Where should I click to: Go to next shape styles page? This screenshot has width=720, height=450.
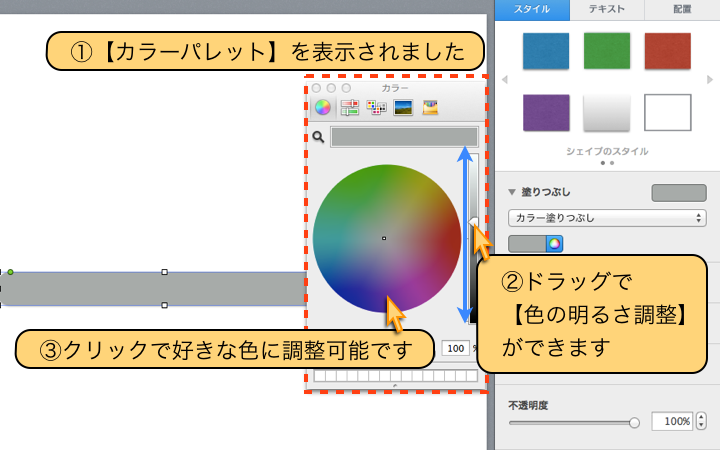(x=709, y=79)
